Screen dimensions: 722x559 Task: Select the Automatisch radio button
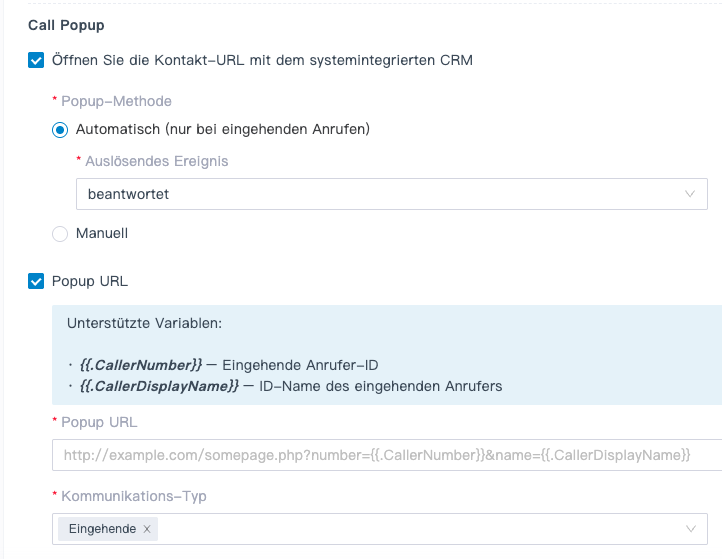60,129
